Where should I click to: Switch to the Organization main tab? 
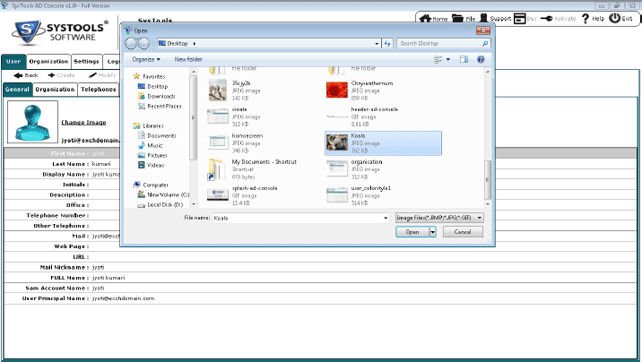[x=48, y=61]
